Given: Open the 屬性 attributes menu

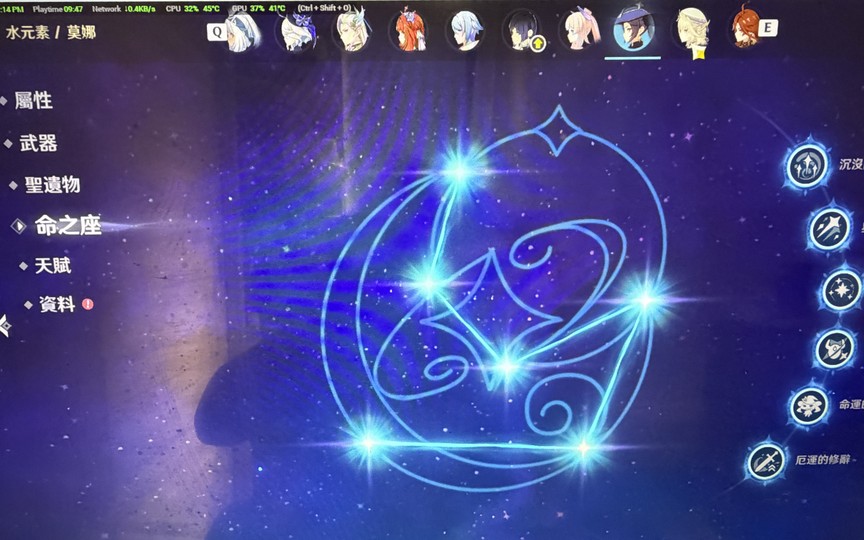Looking at the screenshot, I should point(33,101).
